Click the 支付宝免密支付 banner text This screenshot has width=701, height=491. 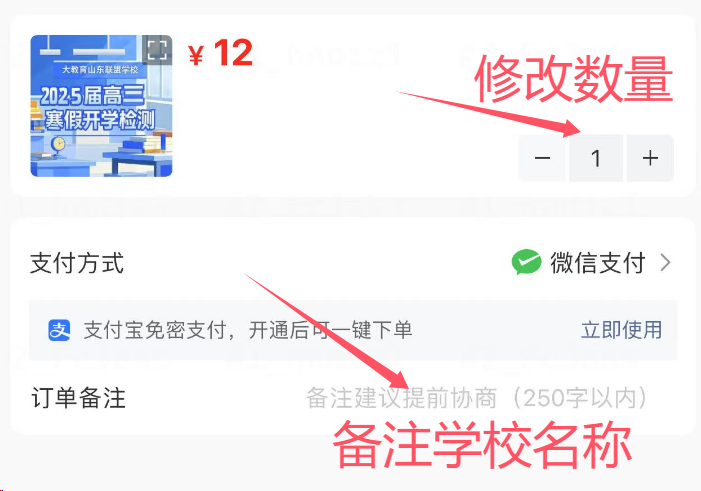[248, 330]
